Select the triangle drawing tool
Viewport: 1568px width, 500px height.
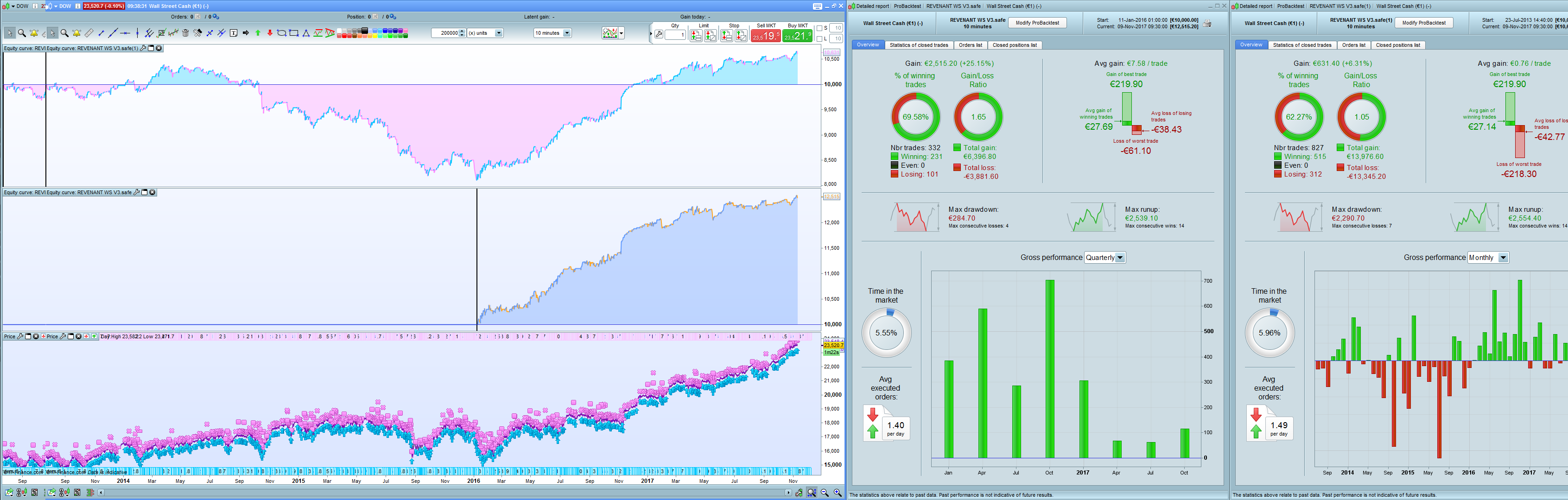[x=306, y=33]
